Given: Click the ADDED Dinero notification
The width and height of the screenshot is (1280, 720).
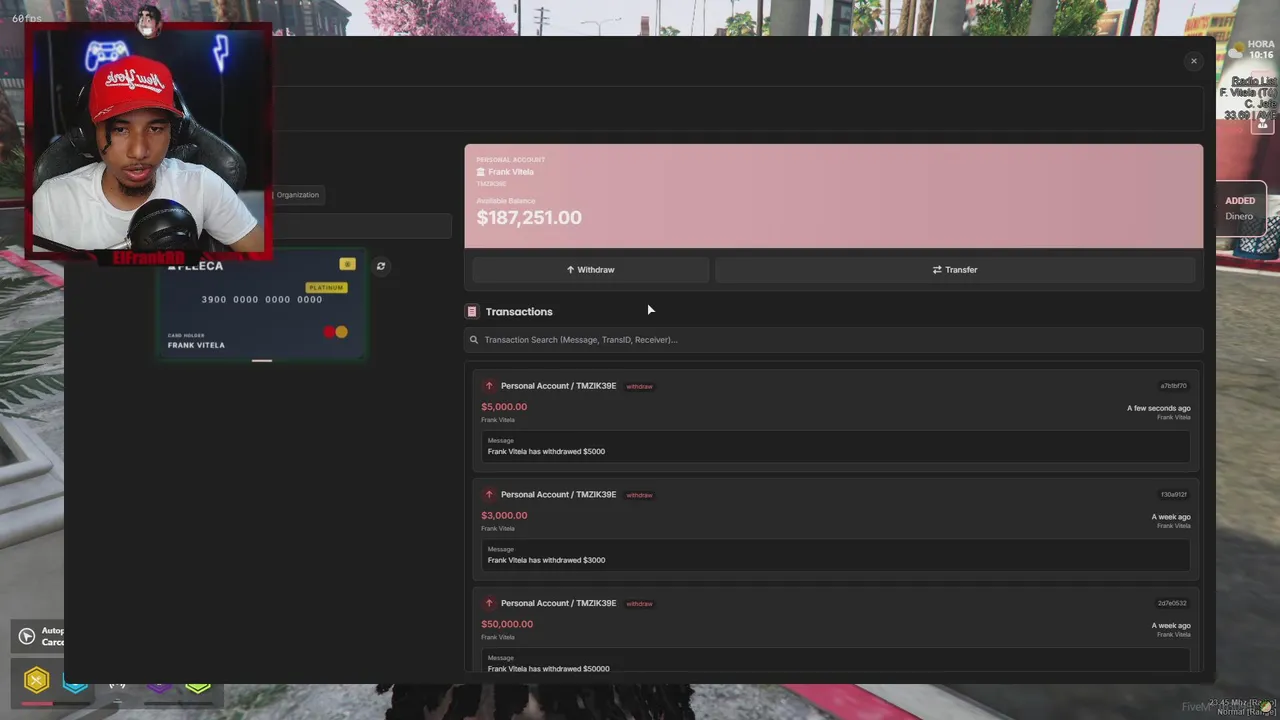Looking at the screenshot, I should coord(1240,208).
